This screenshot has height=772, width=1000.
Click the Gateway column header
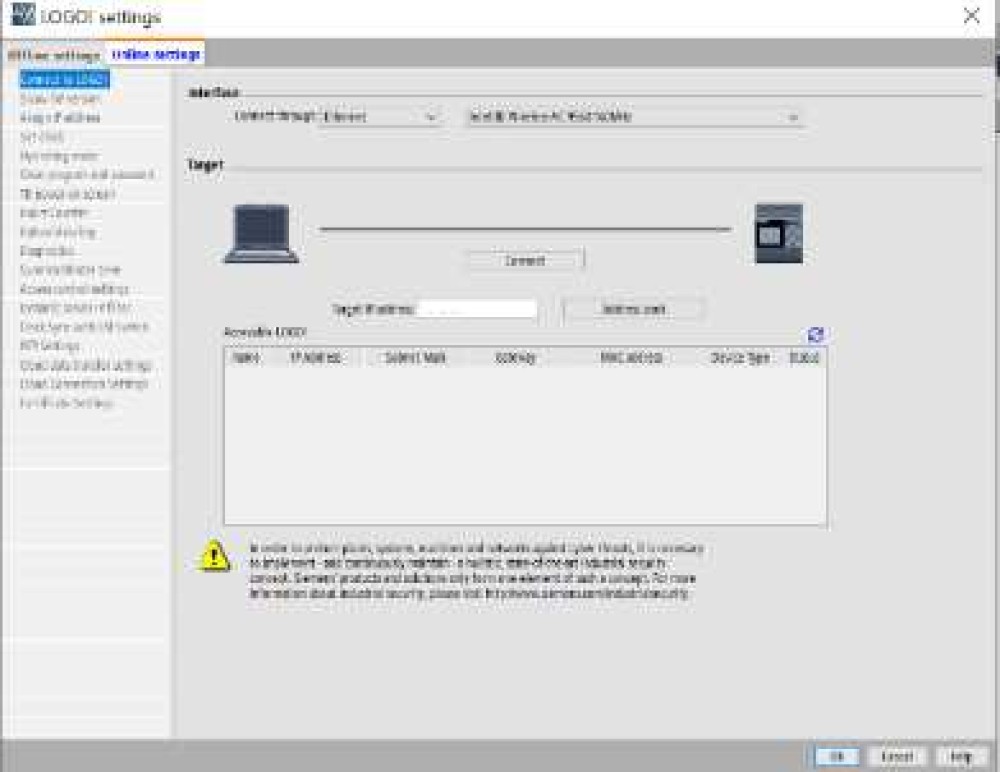point(515,358)
